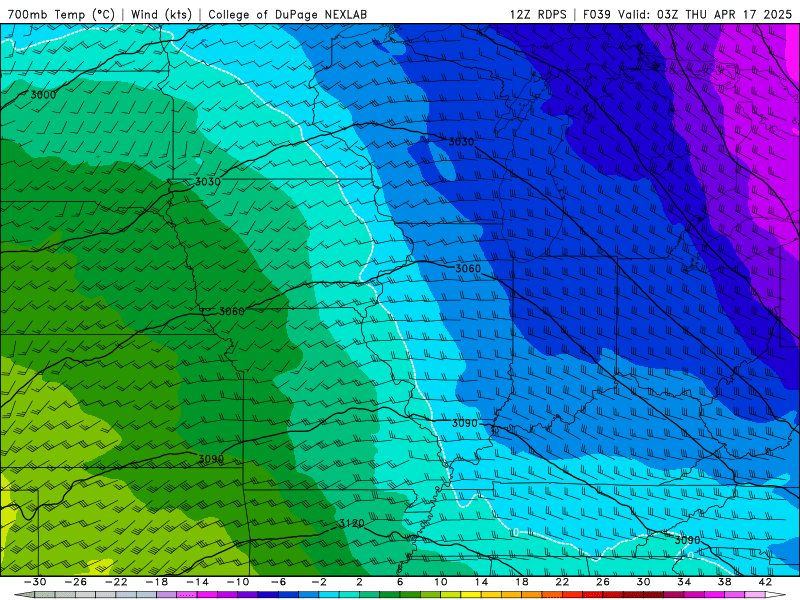Select the "-14" colorbar tick label
800x600 pixels.
tap(197, 582)
